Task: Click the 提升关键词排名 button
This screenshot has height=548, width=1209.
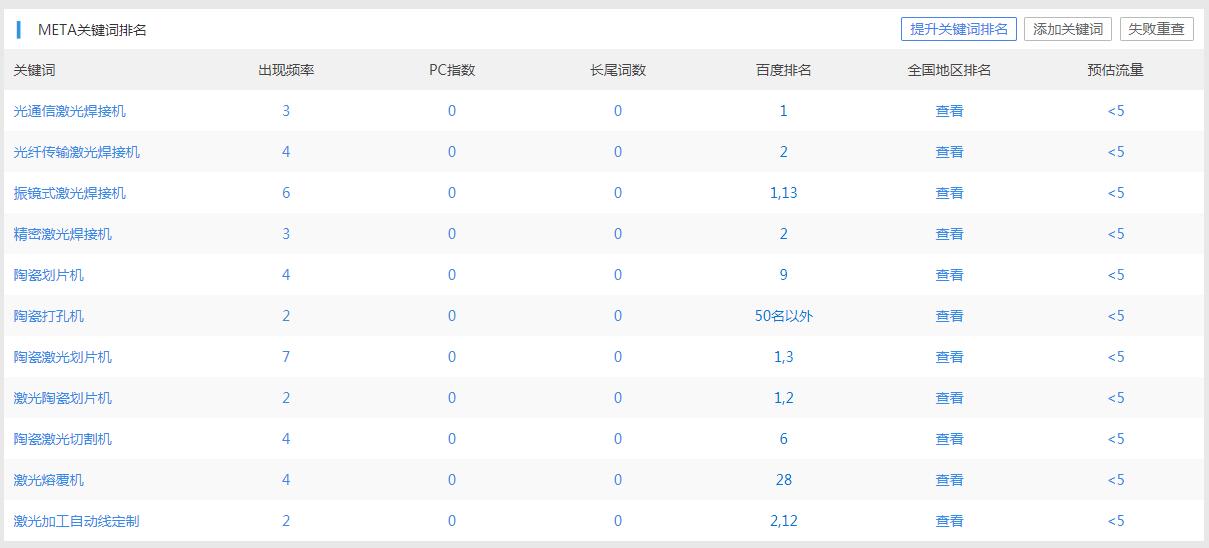Action: pos(958,29)
